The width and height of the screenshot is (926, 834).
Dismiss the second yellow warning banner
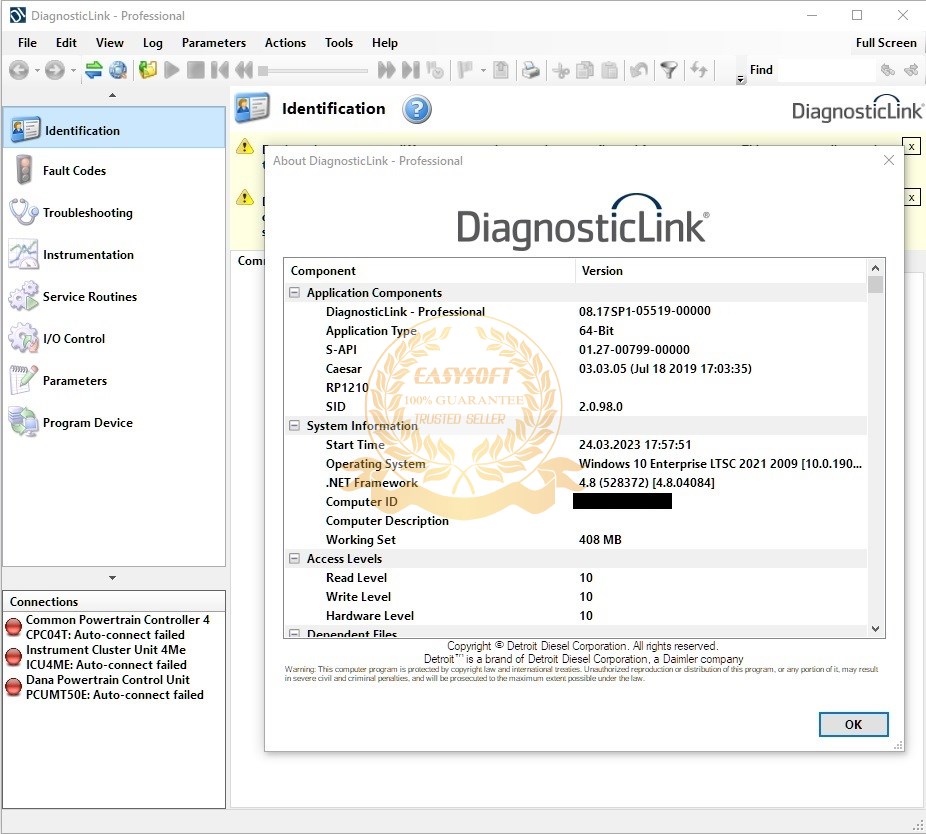coord(911,198)
